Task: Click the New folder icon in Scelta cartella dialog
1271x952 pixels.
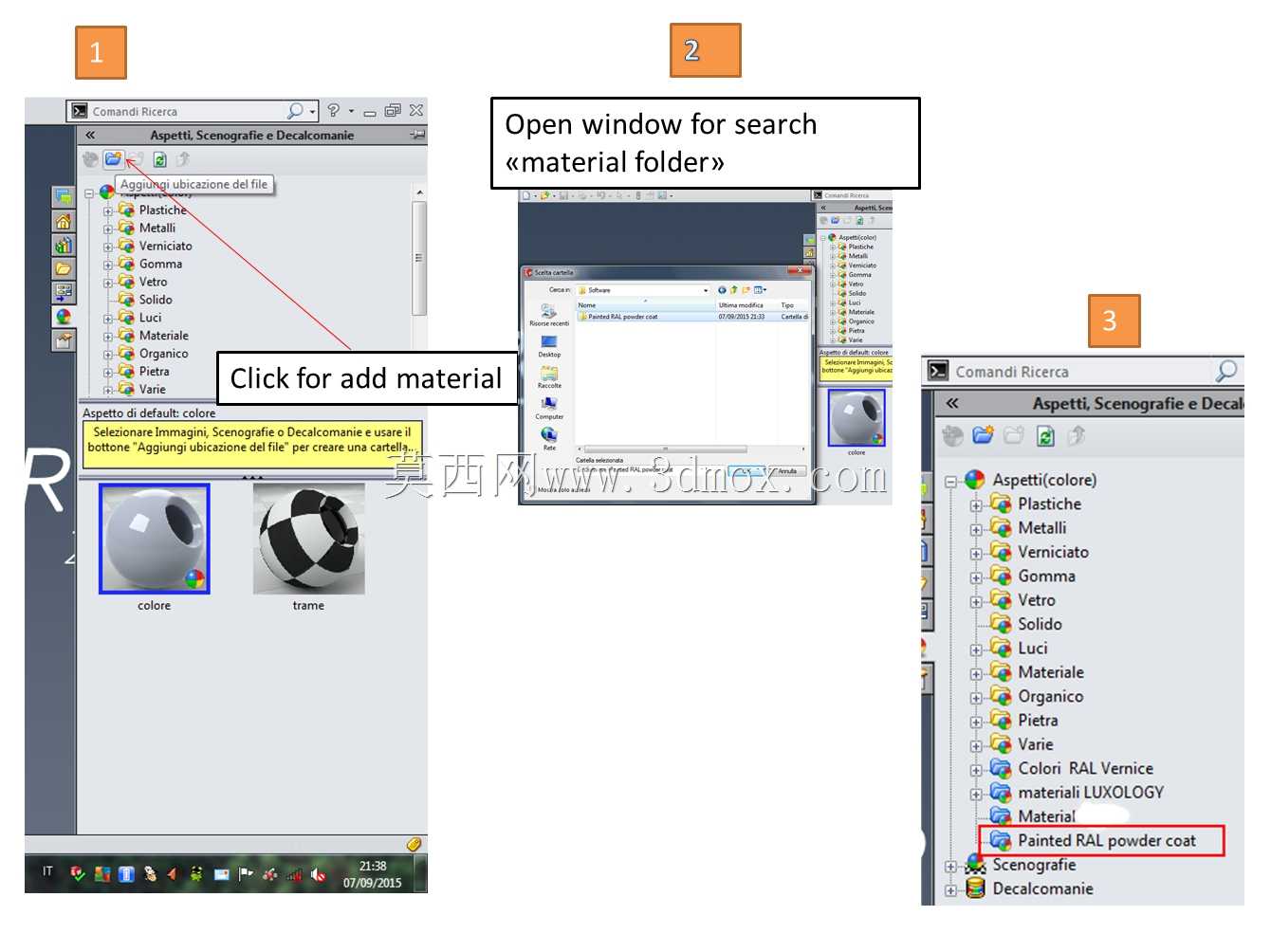Action: coord(746,290)
